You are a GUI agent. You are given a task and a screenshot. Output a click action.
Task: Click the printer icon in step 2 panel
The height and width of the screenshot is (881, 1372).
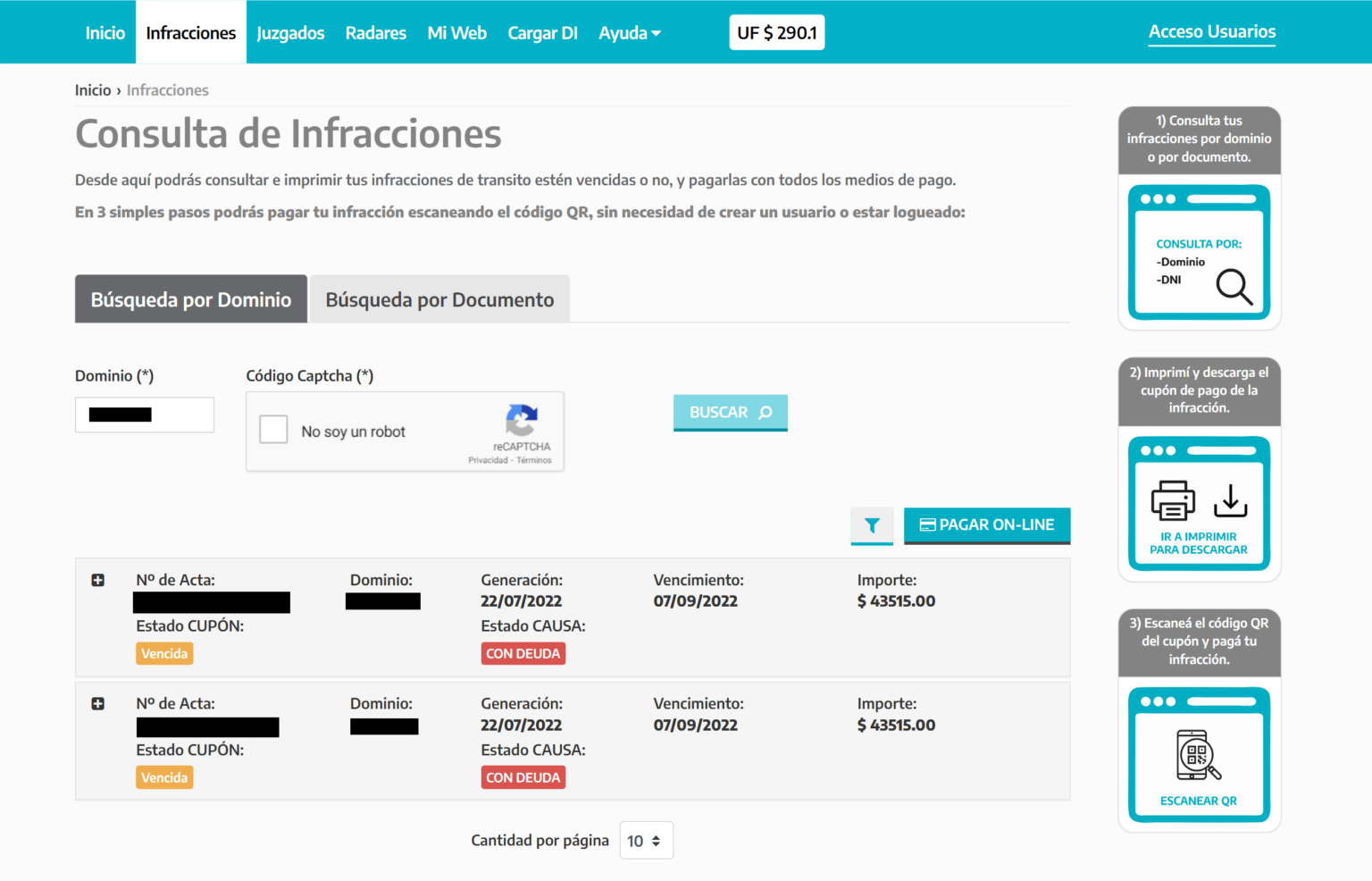click(x=1171, y=500)
